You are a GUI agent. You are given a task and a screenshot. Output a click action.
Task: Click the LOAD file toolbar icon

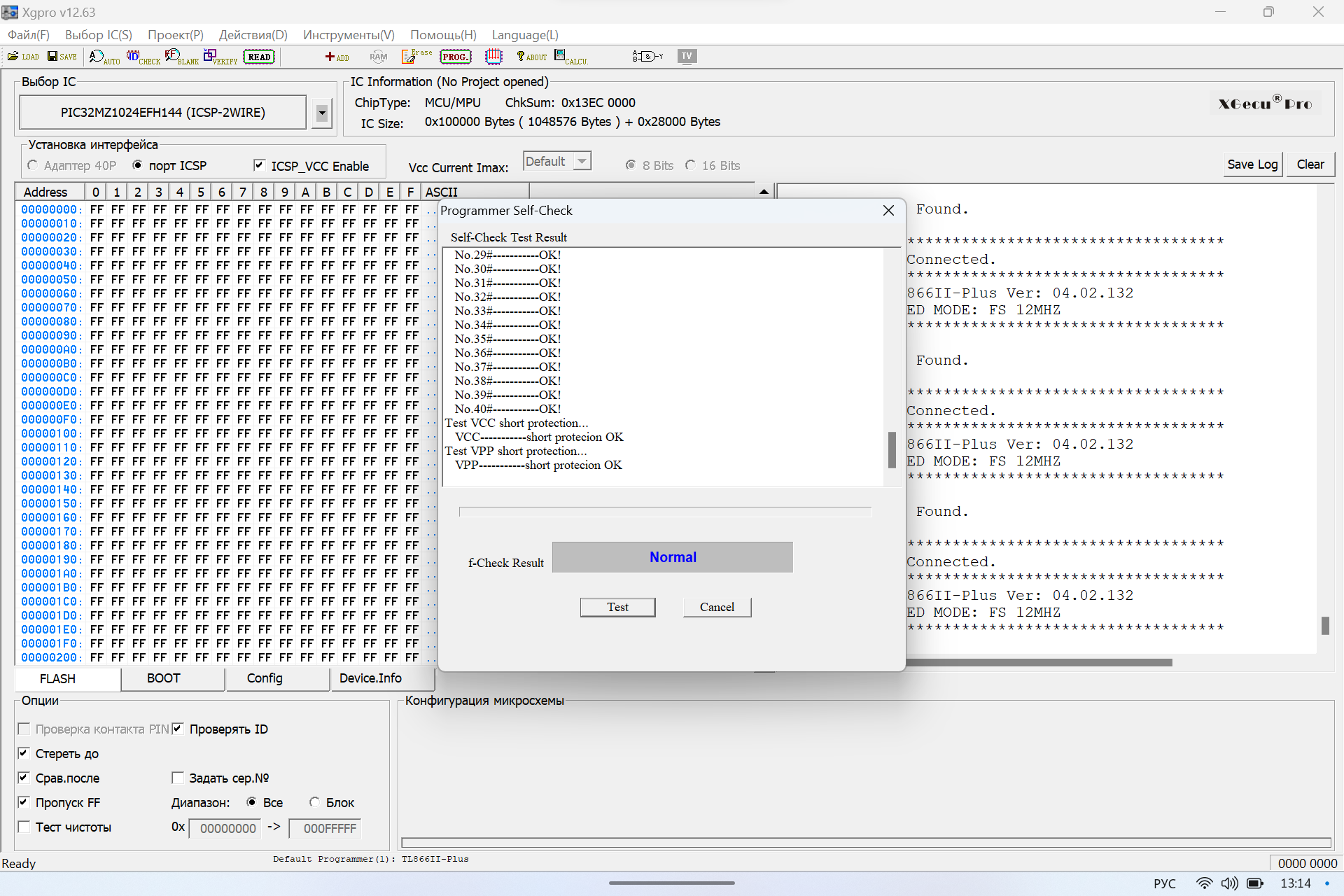22,57
